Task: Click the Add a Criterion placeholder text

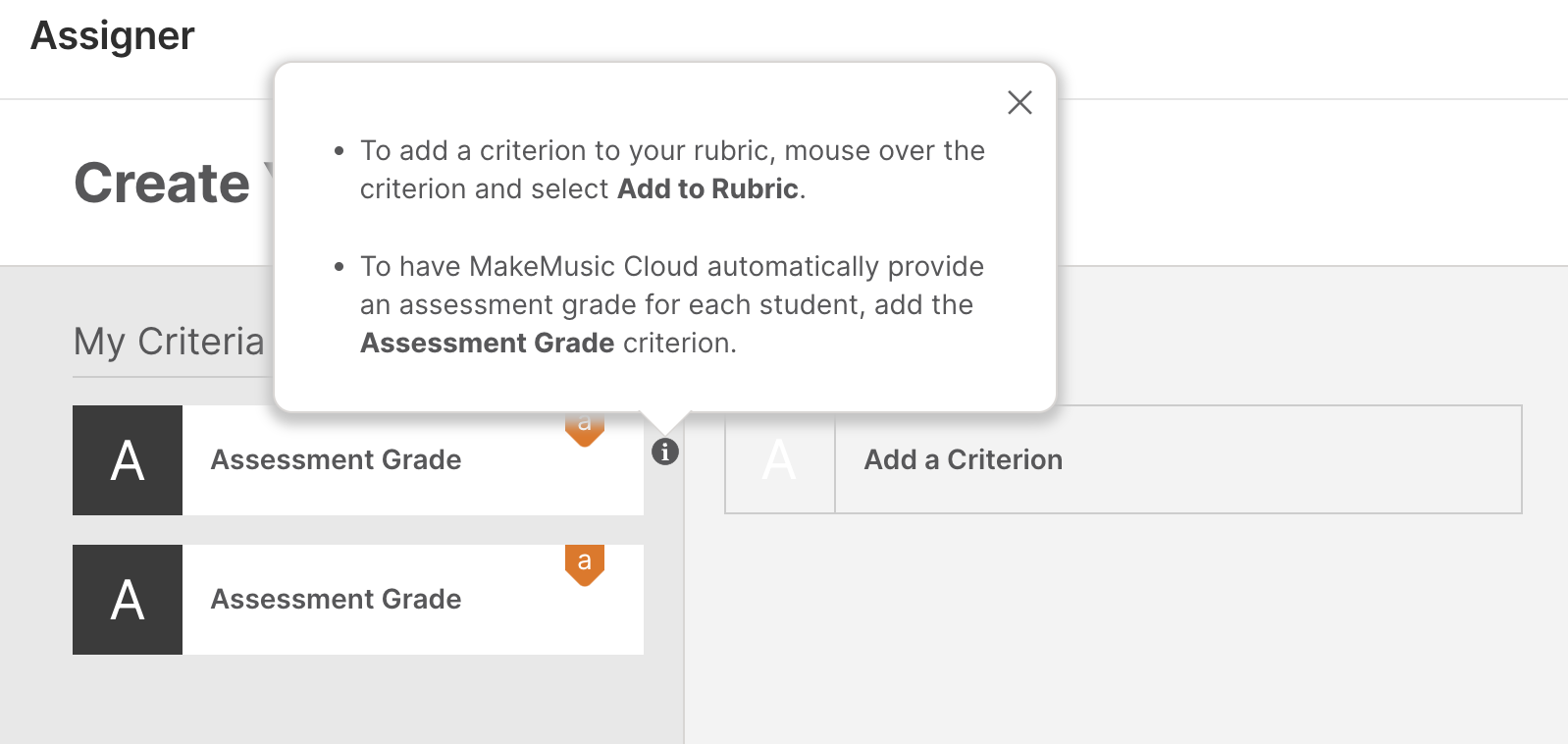Action: (963, 460)
